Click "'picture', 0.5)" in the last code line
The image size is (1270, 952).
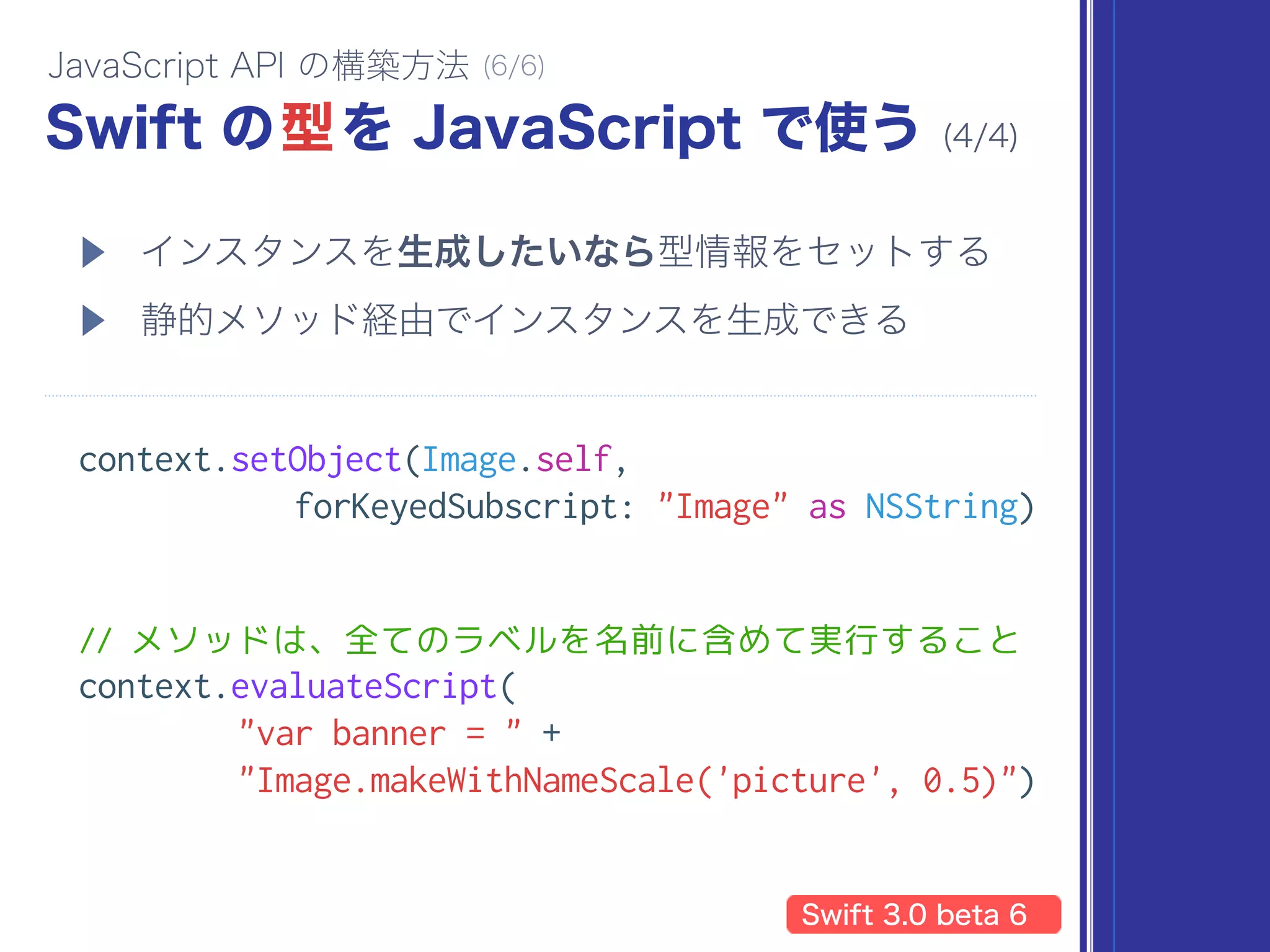point(857,780)
